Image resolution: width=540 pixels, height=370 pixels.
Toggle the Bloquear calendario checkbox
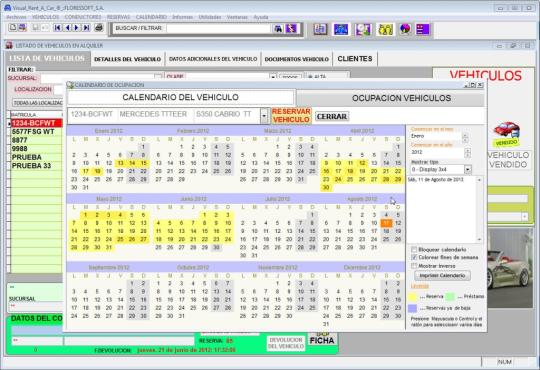pyautogui.click(x=414, y=249)
